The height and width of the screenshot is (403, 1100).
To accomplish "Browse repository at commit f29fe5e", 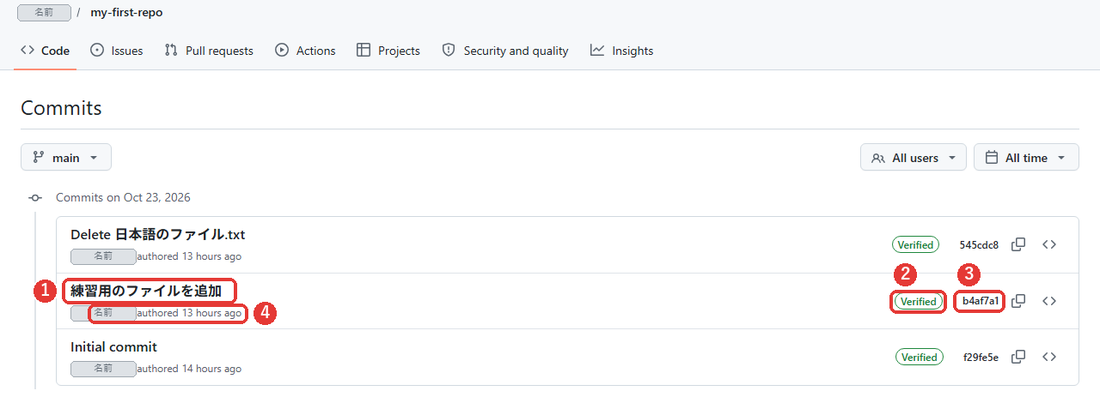I will [1049, 357].
